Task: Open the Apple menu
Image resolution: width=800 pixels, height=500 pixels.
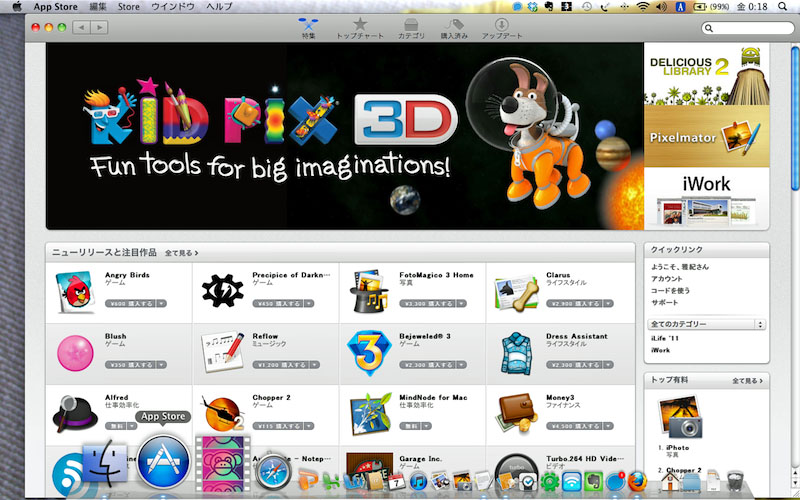Action: coord(17,7)
